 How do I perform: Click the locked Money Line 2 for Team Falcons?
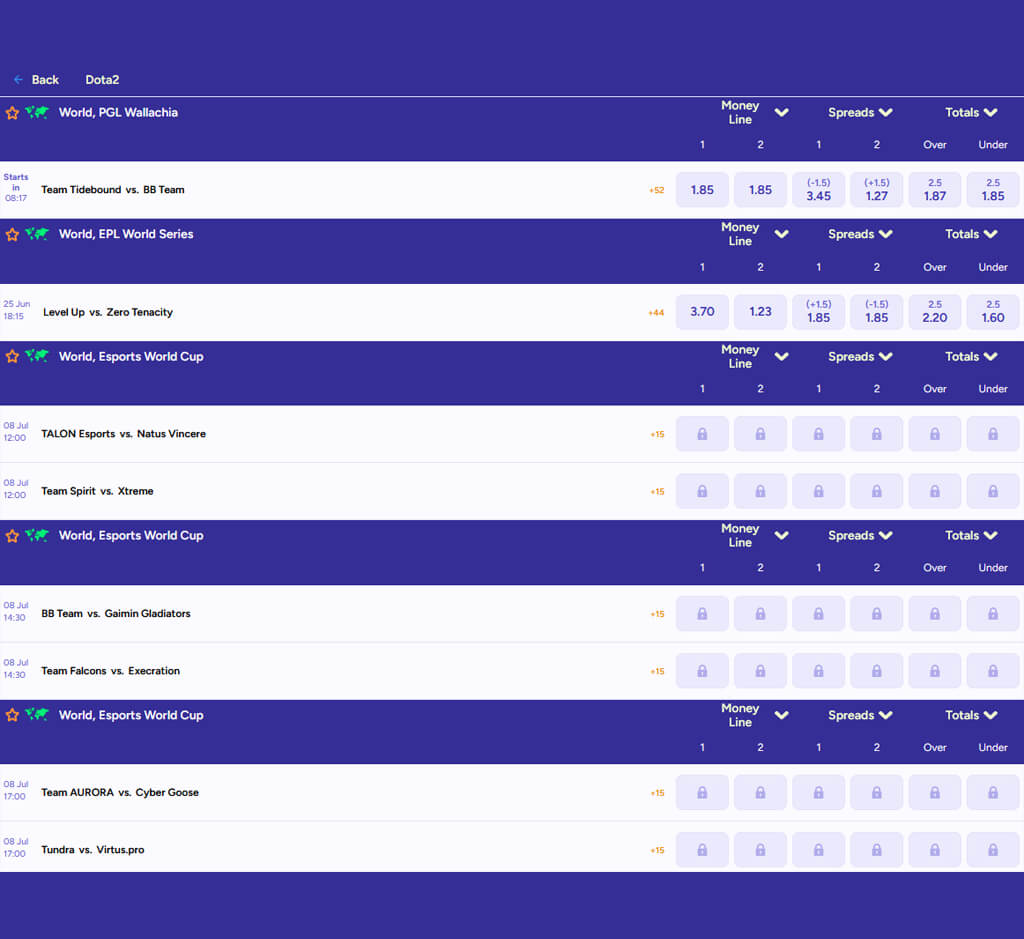[760, 671]
